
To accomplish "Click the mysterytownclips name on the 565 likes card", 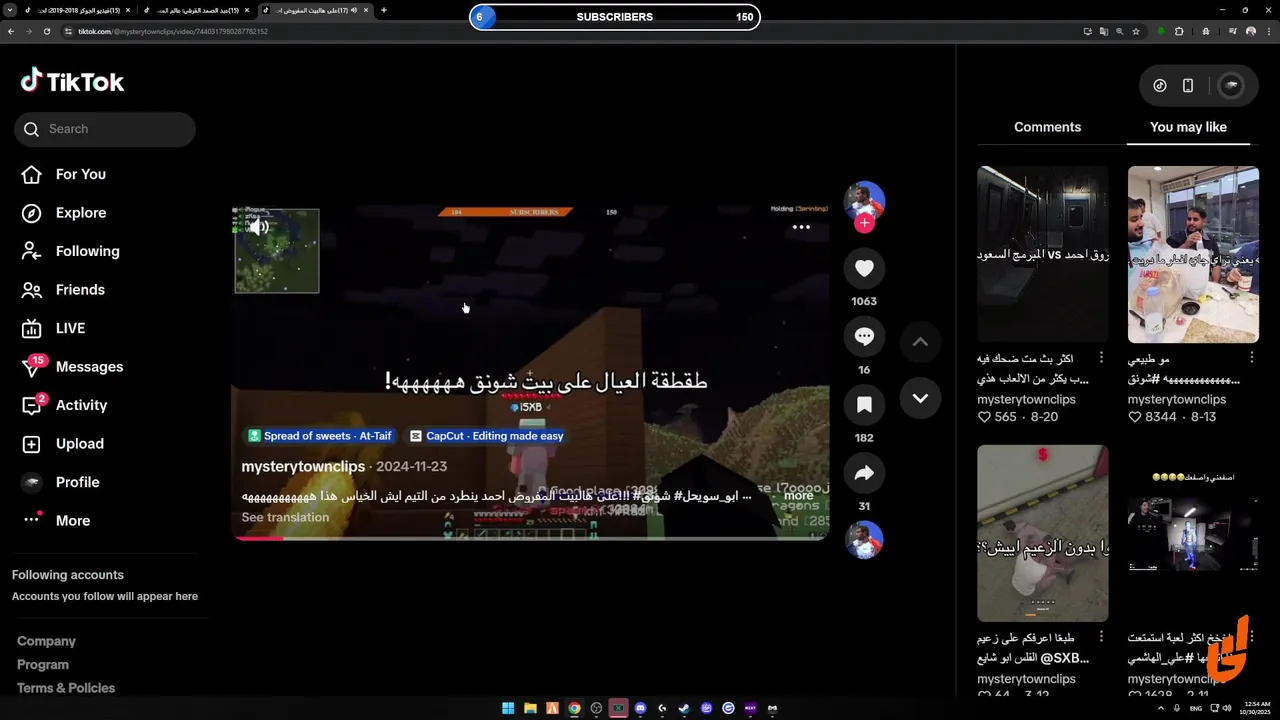I will pyautogui.click(x=1026, y=399).
